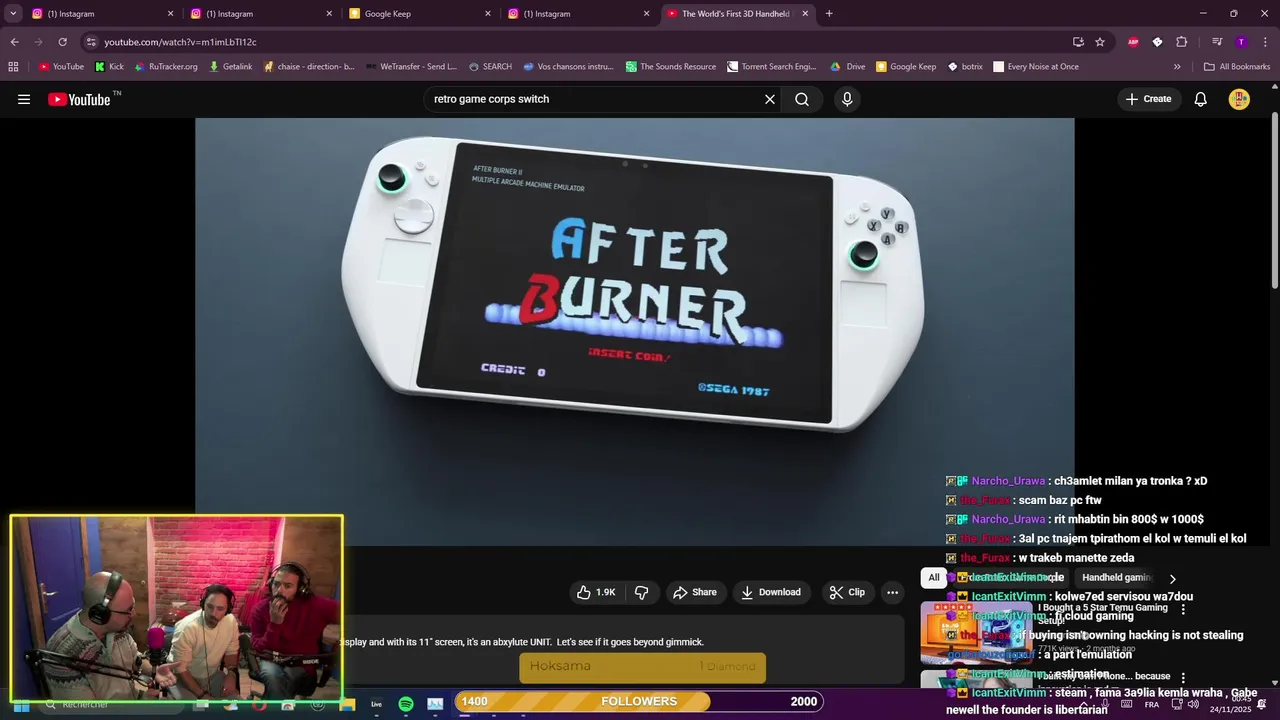Close the World's First 3D Handheld tab
The image size is (1280, 720).
click(805, 14)
